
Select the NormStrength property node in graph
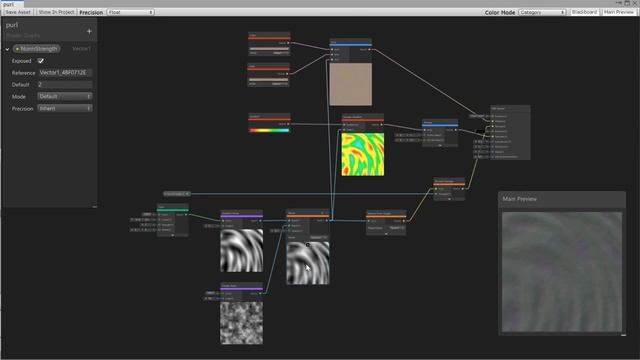[177, 194]
